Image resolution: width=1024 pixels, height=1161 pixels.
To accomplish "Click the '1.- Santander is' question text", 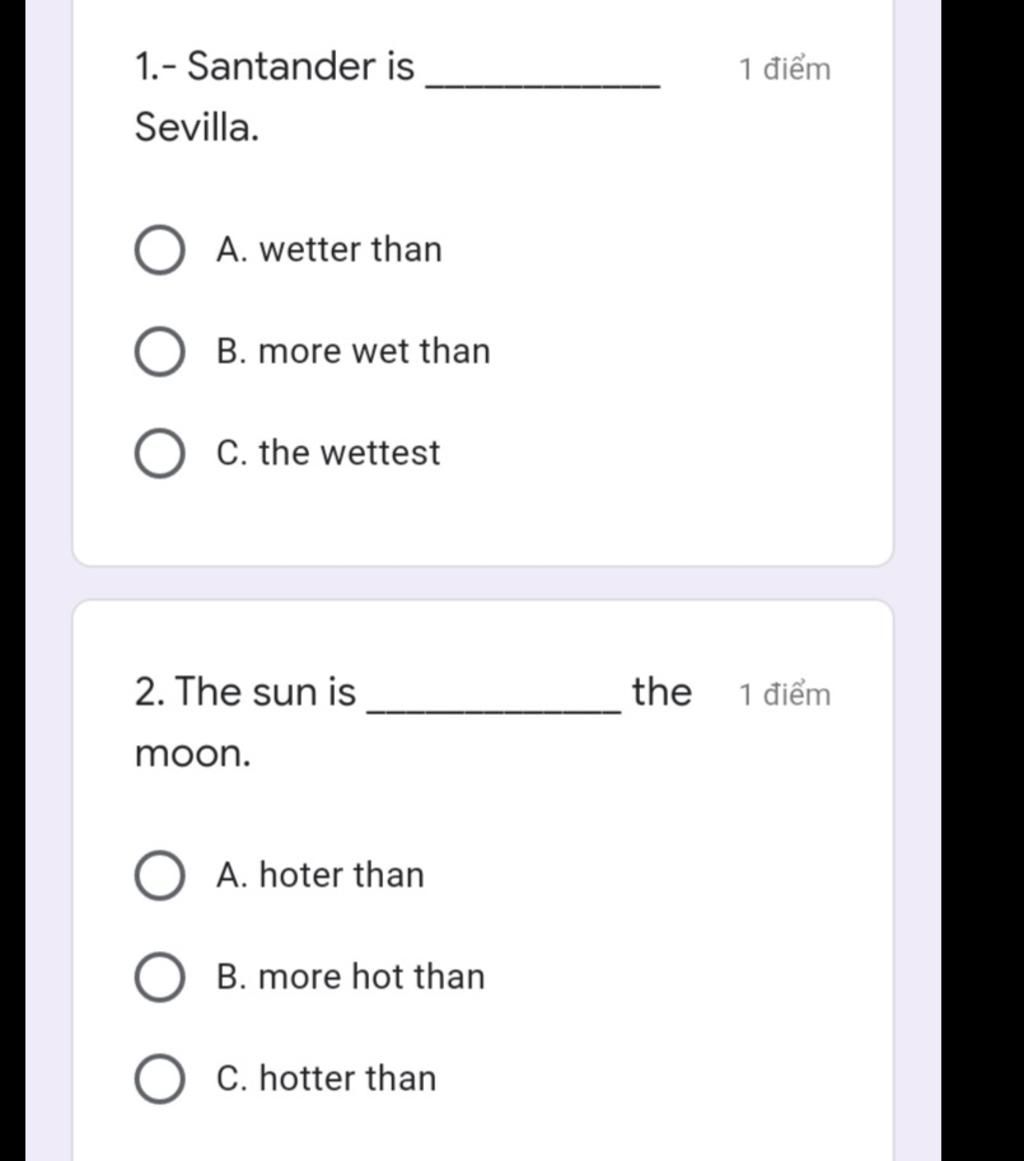I will [274, 67].
